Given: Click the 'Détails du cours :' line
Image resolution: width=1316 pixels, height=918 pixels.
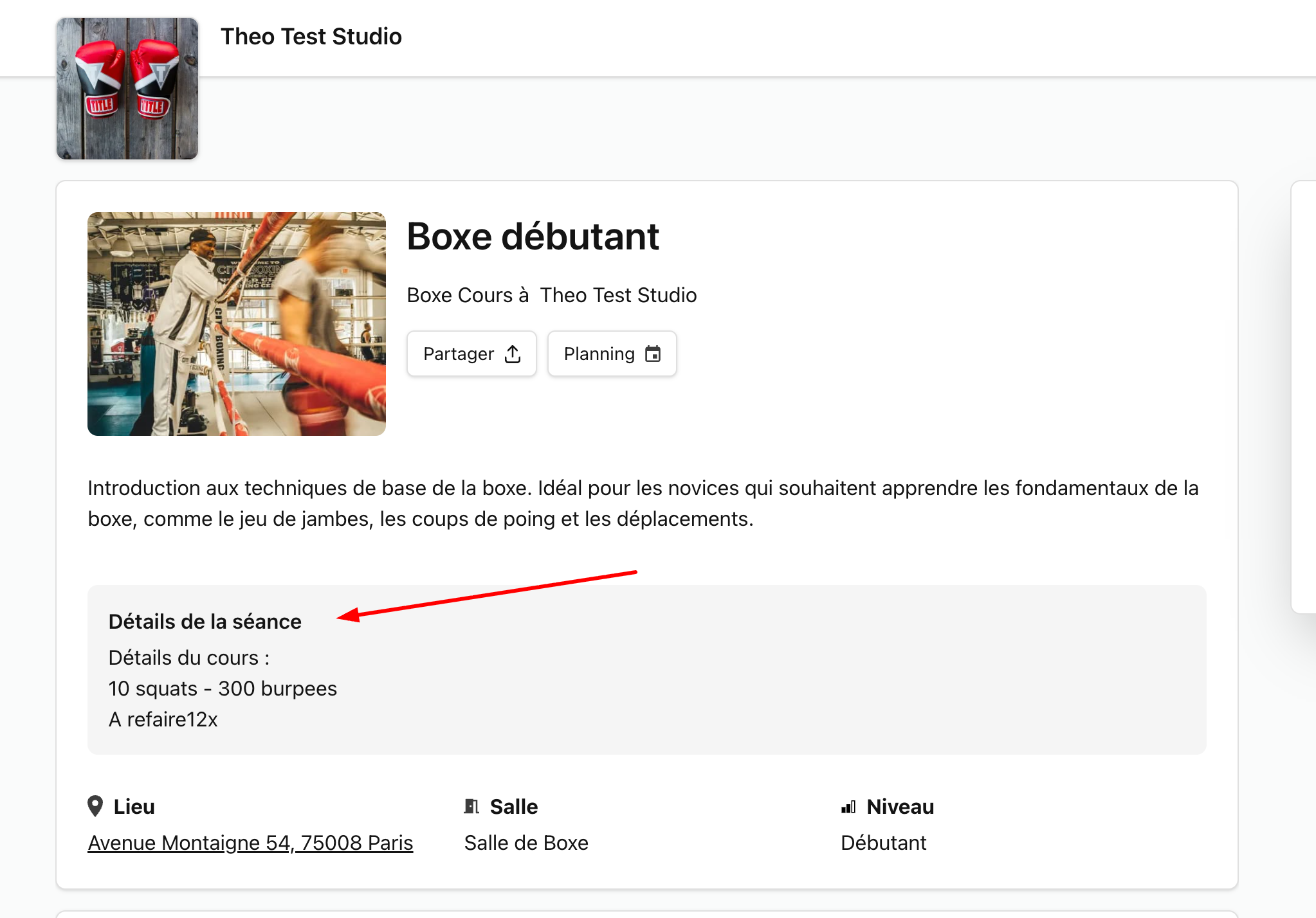Looking at the screenshot, I should coord(189,658).
